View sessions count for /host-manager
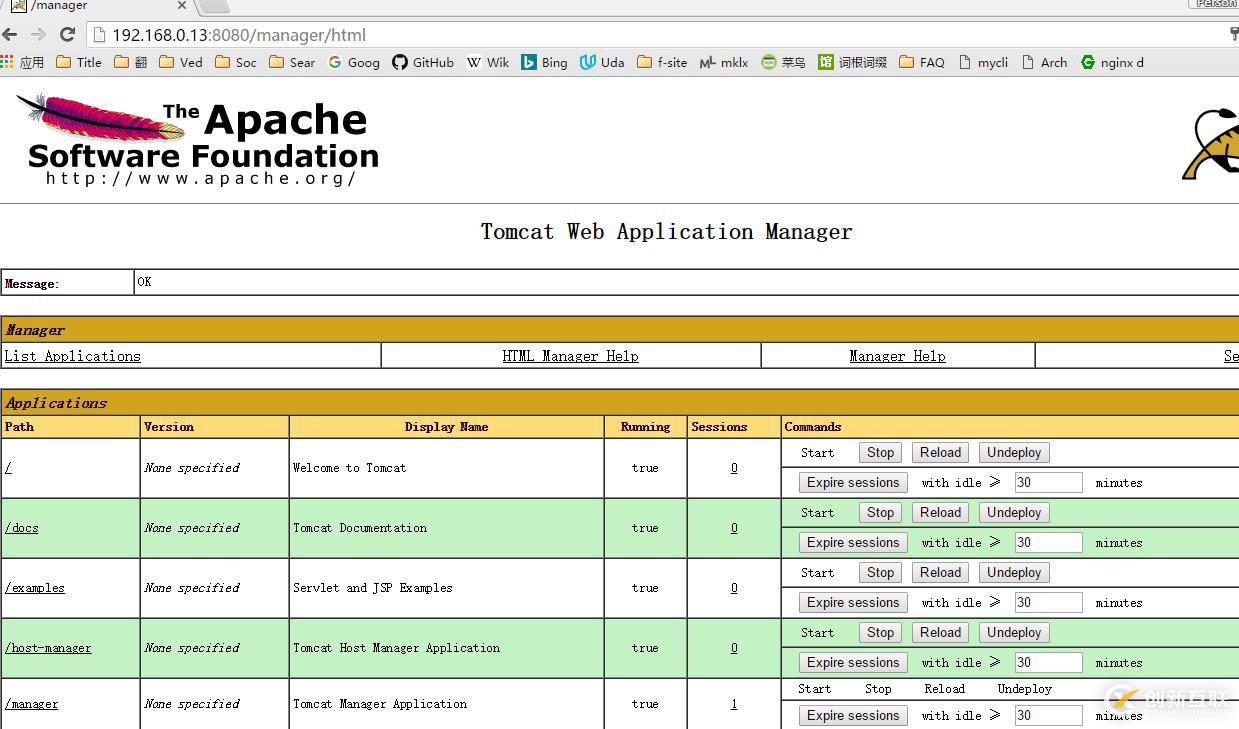 [734, 648]
